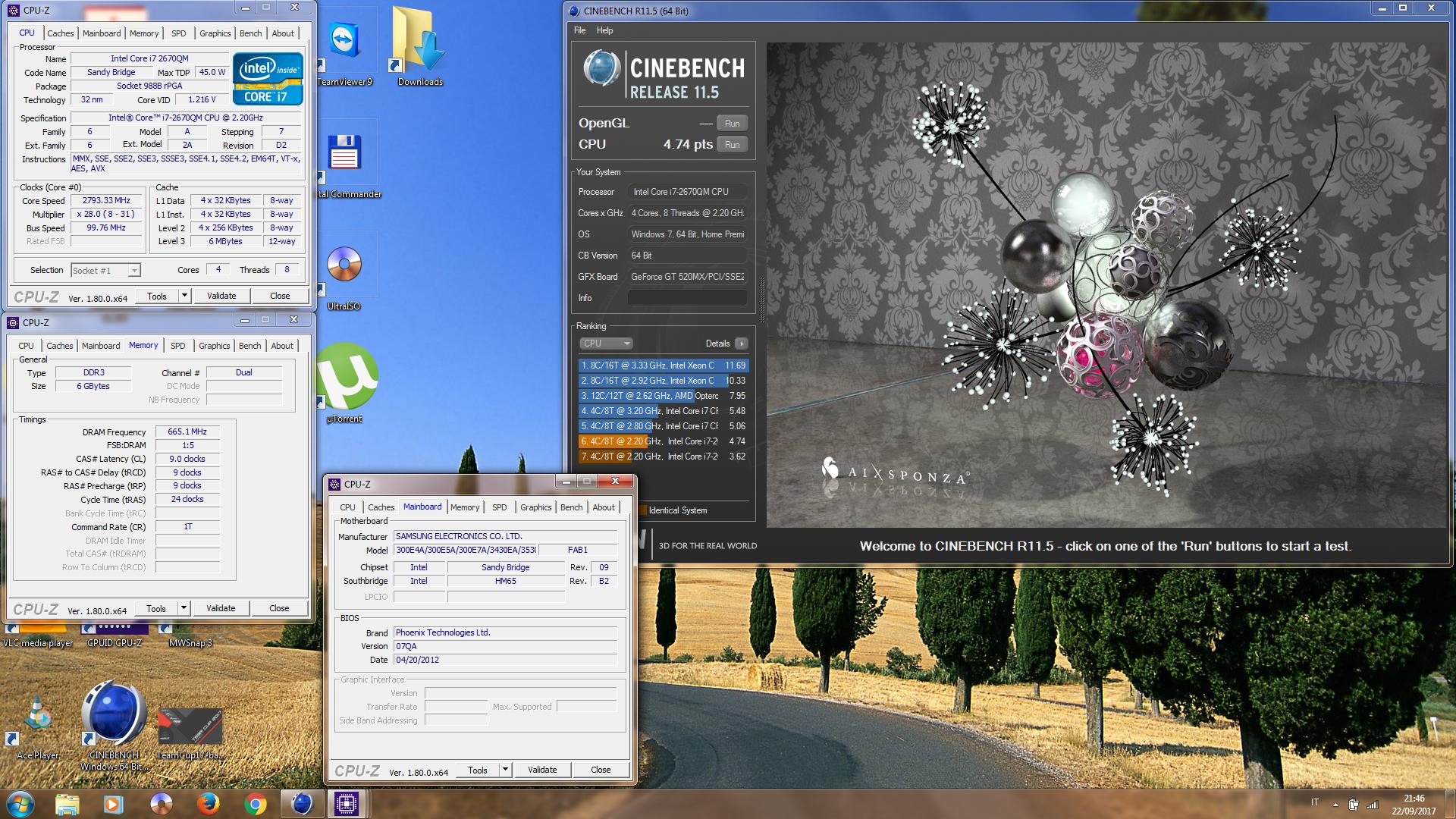This screenshot has height=819, width=1456.
Task: Launch Firefox from the taskbar
Action: 208,804
